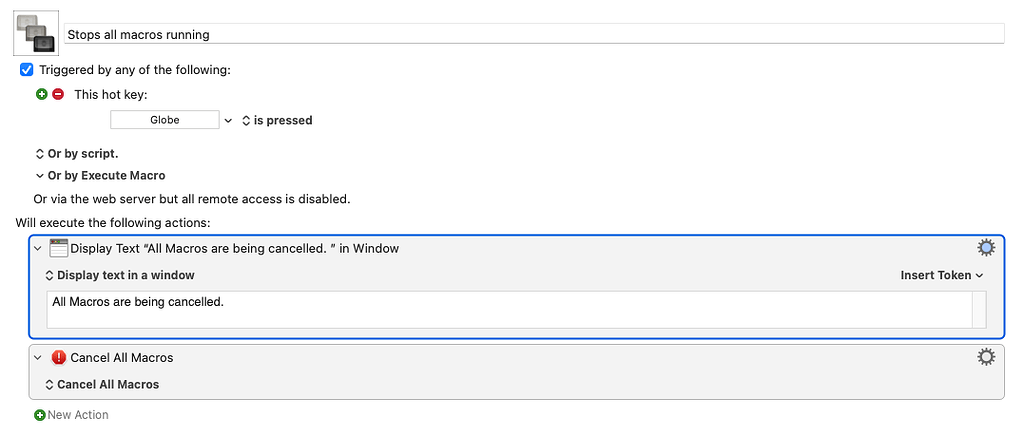Click the macro icon thumbnail
This screenshot has height=436, width=1024.
(36, 33)
